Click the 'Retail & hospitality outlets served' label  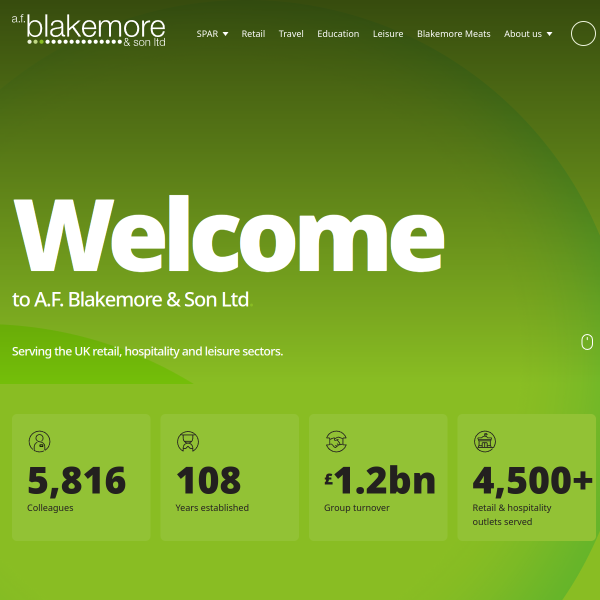point(512,515)
